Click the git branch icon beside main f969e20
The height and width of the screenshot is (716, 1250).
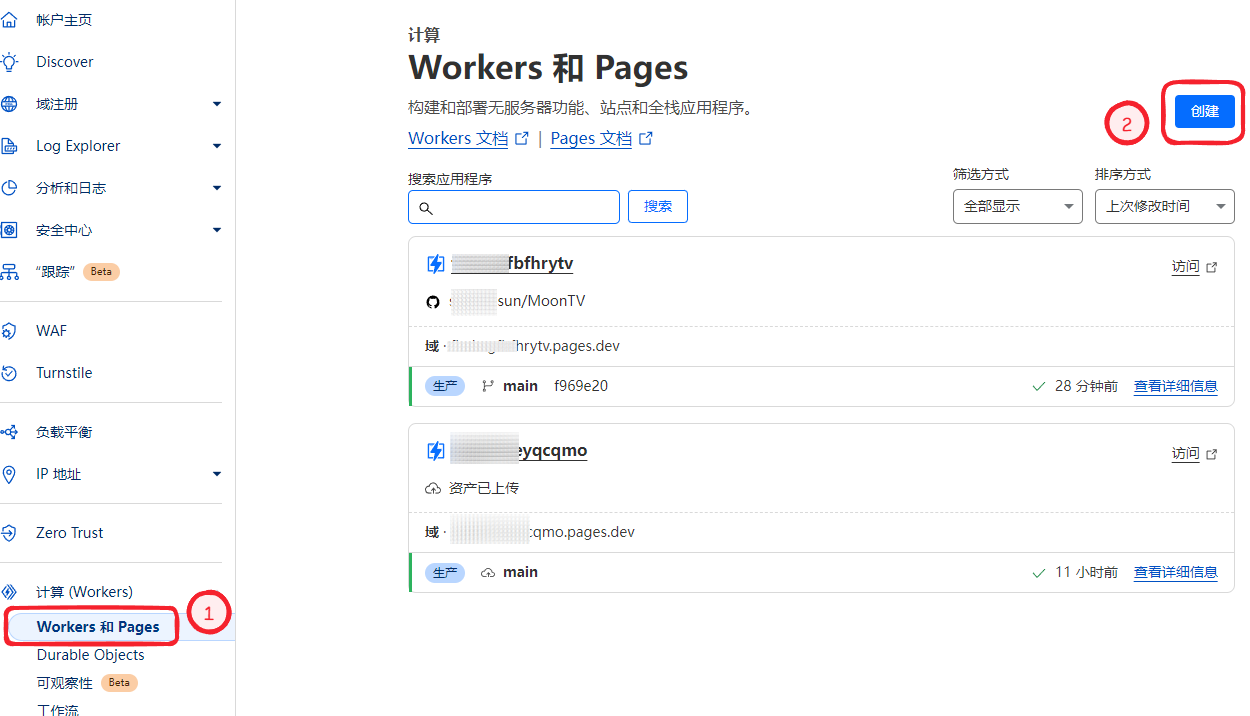488,386
